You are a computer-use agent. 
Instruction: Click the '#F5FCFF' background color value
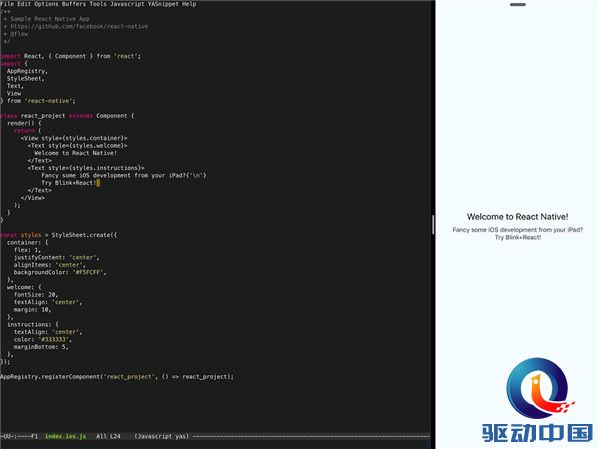pos(88,271)
